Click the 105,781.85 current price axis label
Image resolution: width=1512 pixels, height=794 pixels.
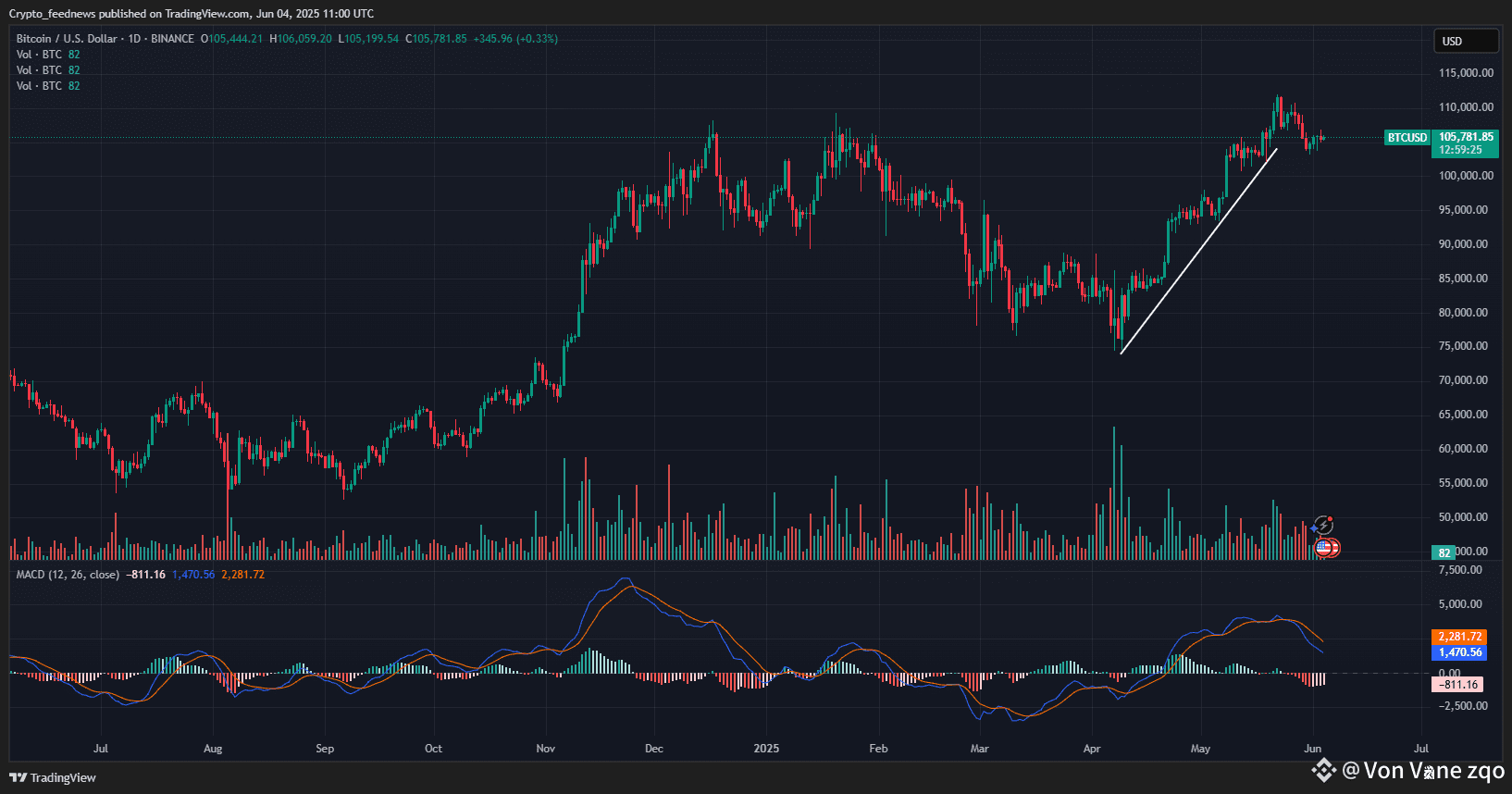pyautogui.click(x=1466, y=137)
